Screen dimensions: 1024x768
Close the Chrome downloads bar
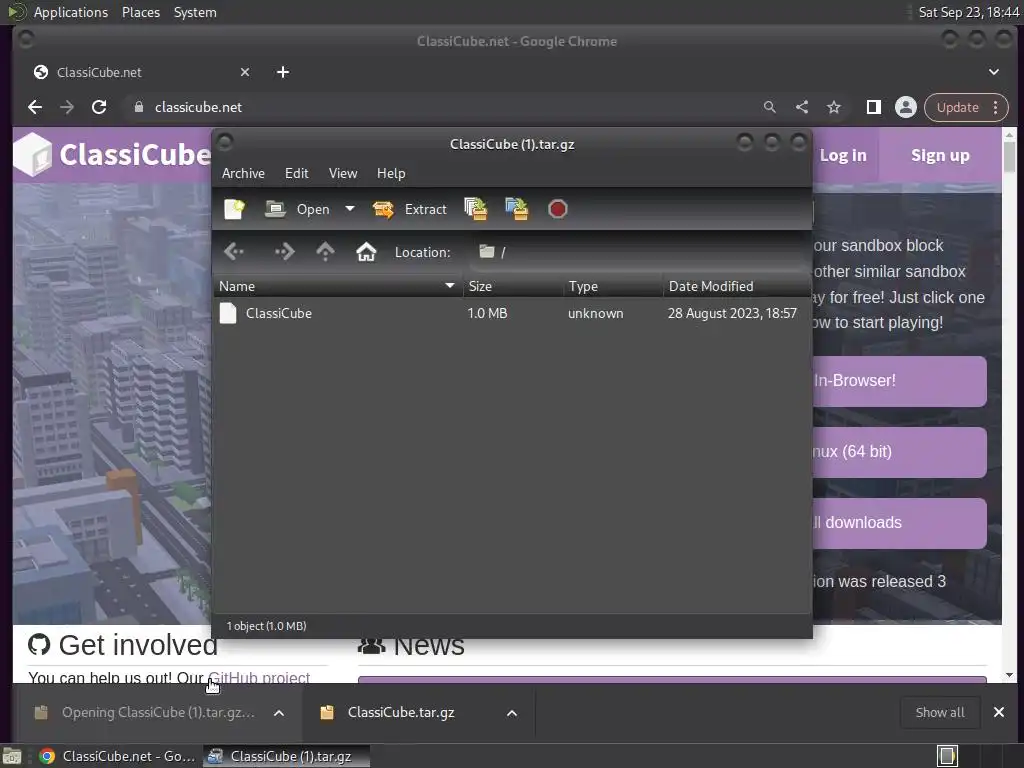pos(999,712)
